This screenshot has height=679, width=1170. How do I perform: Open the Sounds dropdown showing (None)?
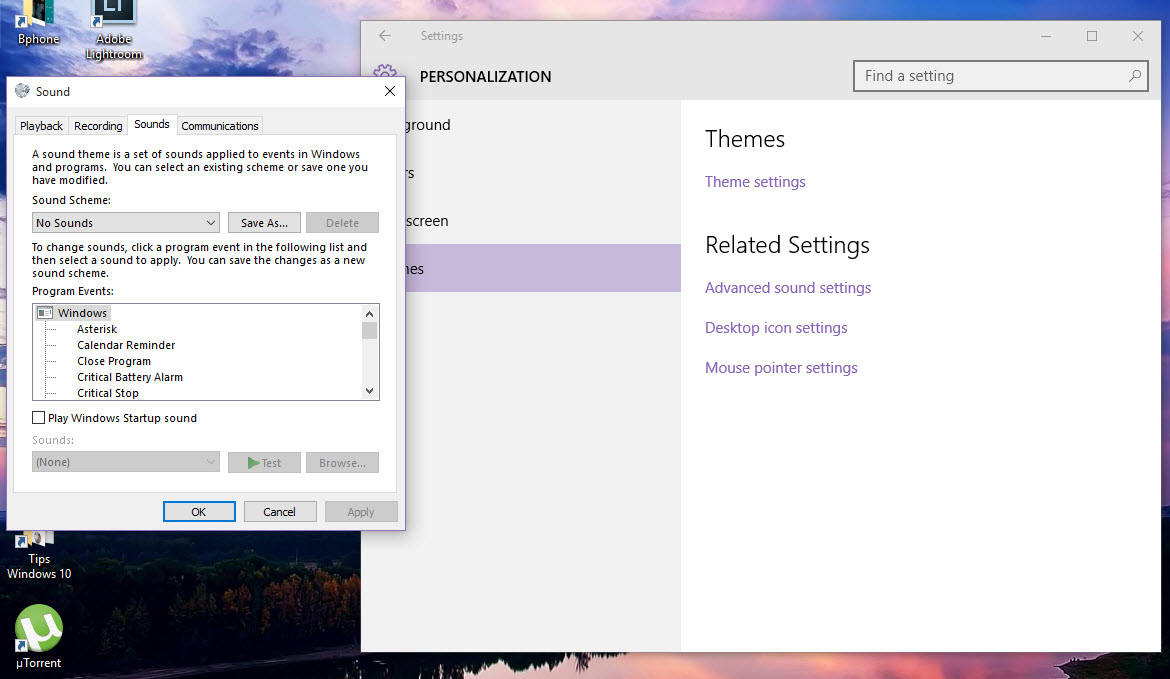(x=211, y=462)
